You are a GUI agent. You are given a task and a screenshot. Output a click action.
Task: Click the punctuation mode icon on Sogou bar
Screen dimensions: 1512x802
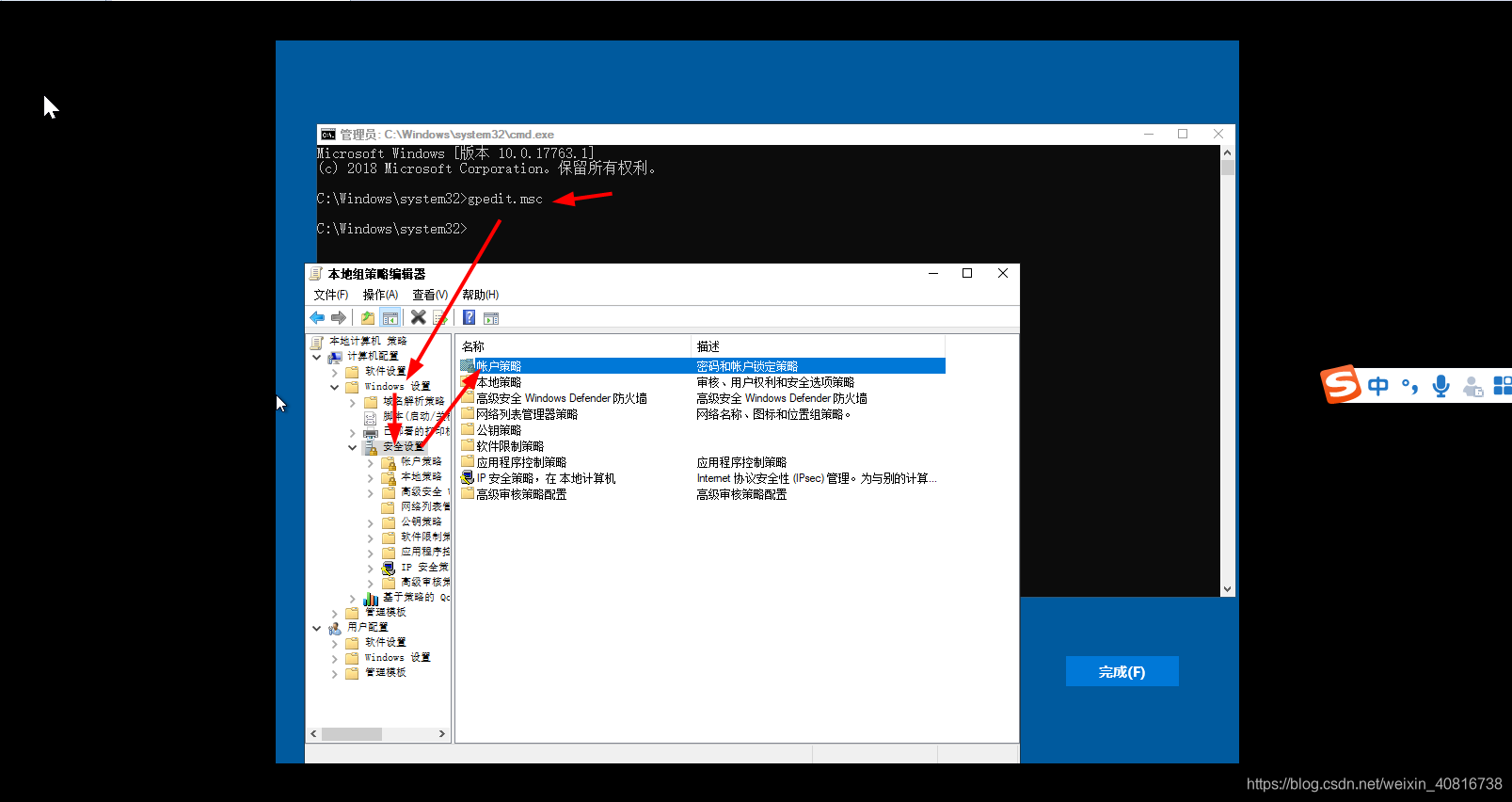pyautogui.click(x=1409, y=386)
